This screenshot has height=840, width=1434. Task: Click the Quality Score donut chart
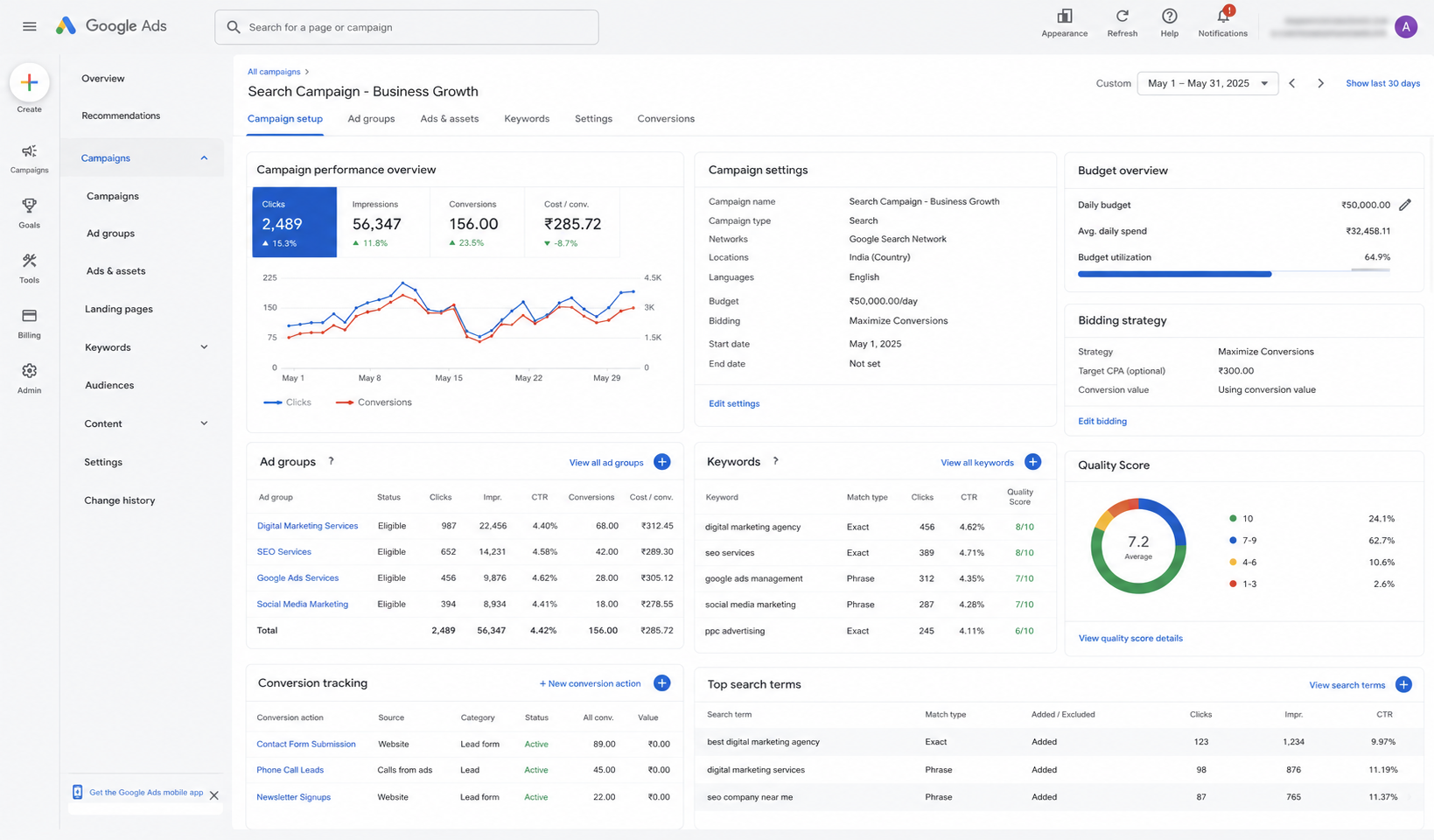(1138, 546)
